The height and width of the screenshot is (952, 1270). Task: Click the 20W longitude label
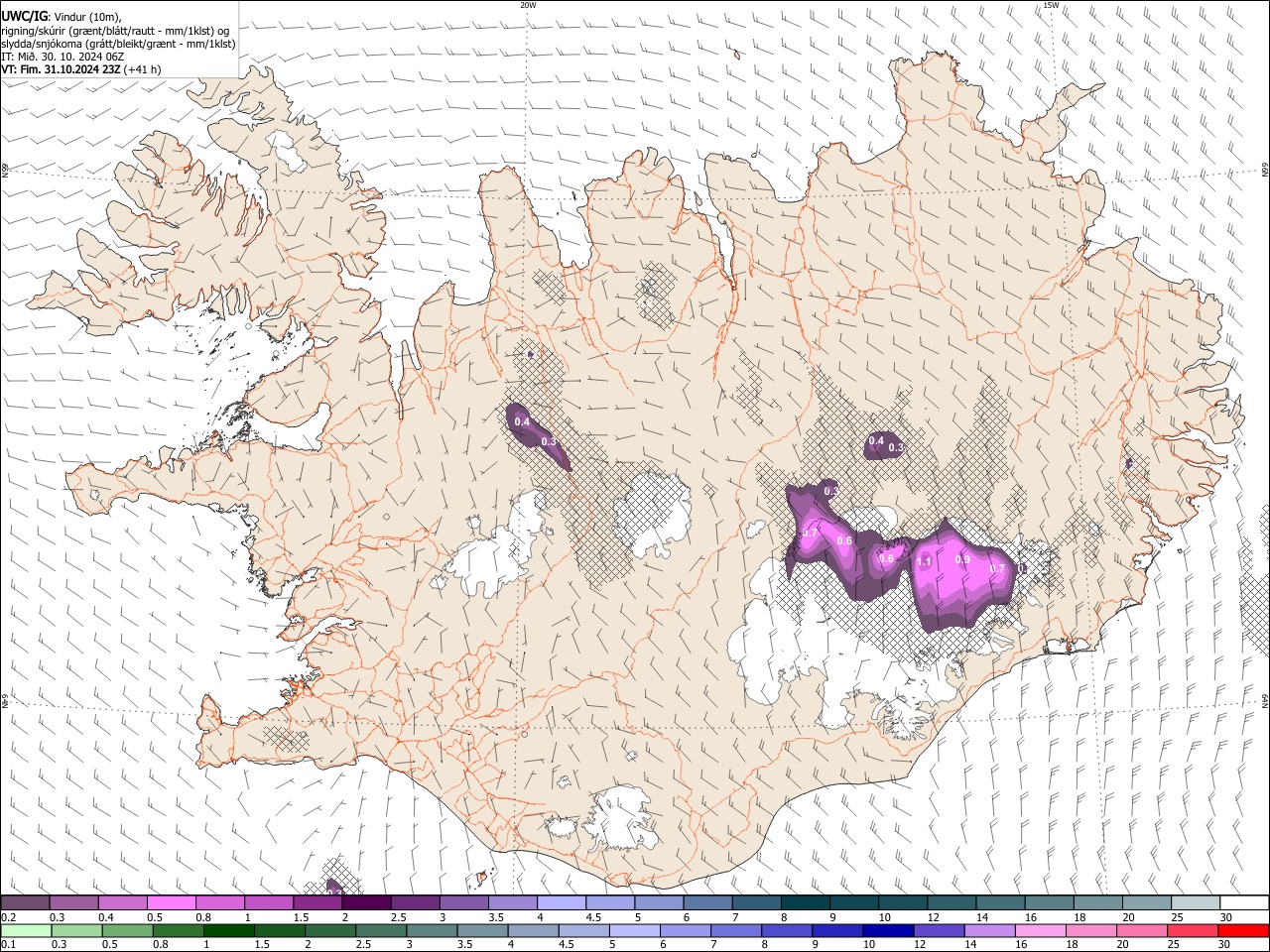point(528,5)
